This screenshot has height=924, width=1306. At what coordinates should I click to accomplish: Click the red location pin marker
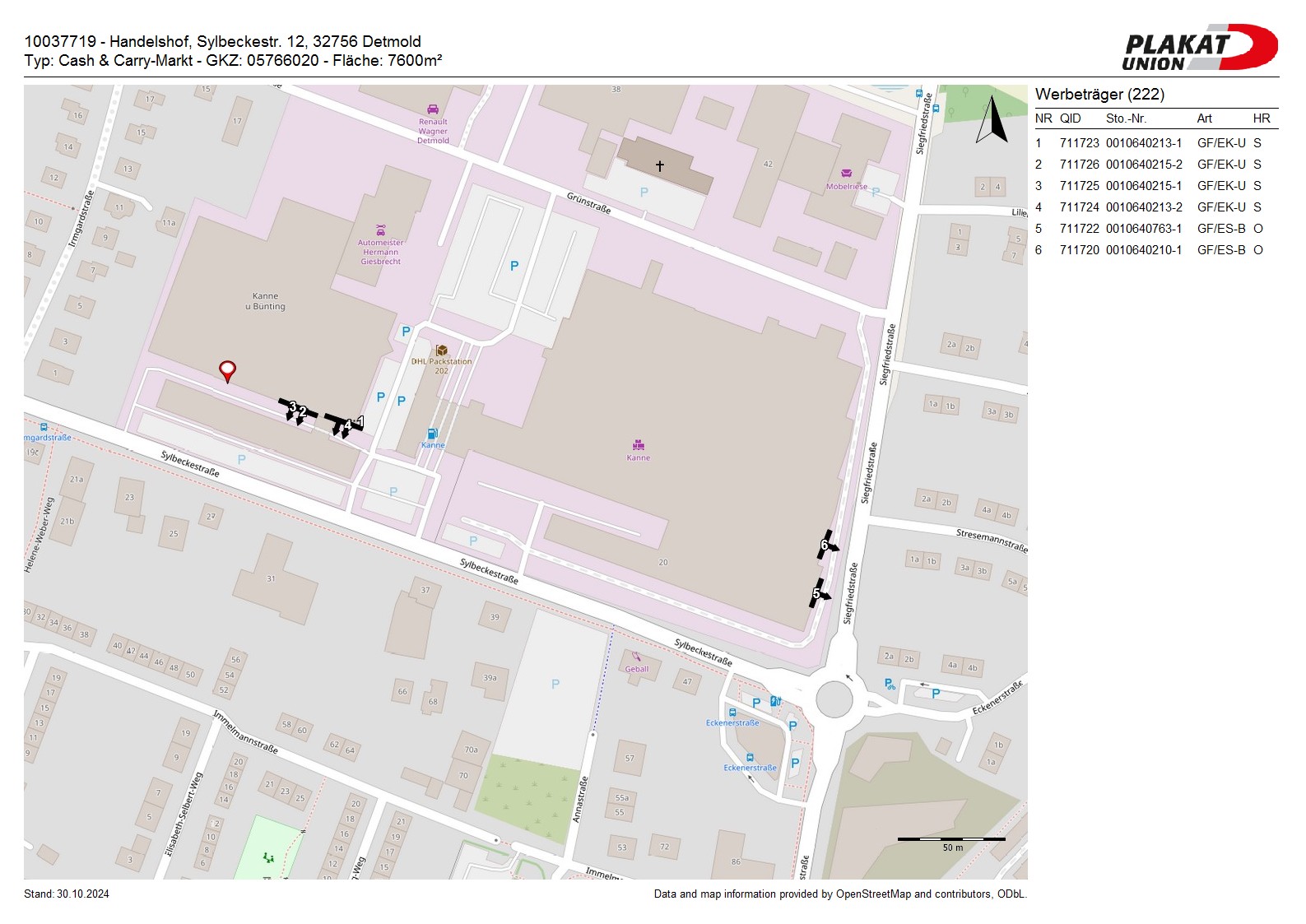click(x=227, y=370)
